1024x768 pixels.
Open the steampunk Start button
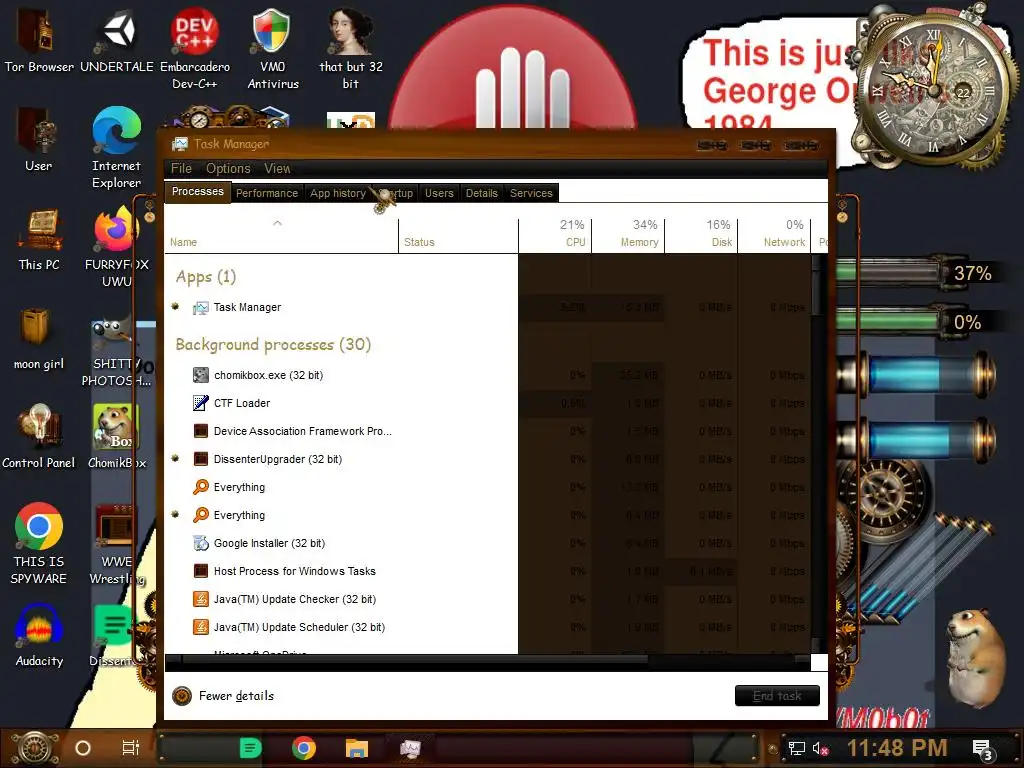click(35, 748)
